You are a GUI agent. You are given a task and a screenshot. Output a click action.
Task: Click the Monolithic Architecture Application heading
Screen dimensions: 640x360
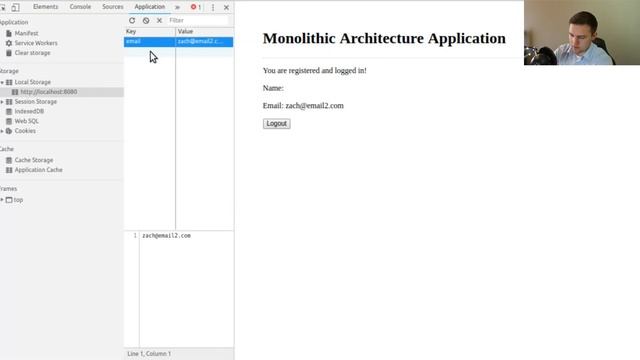coord(384,38)
